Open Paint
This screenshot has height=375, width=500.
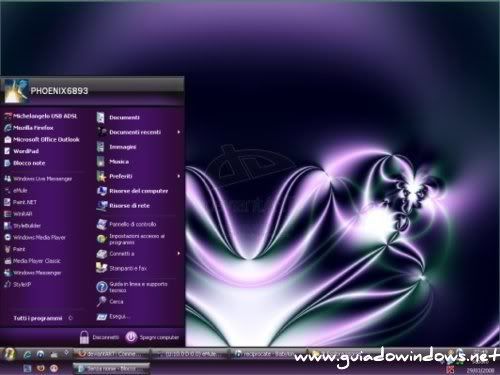click(x=15, y=249)
